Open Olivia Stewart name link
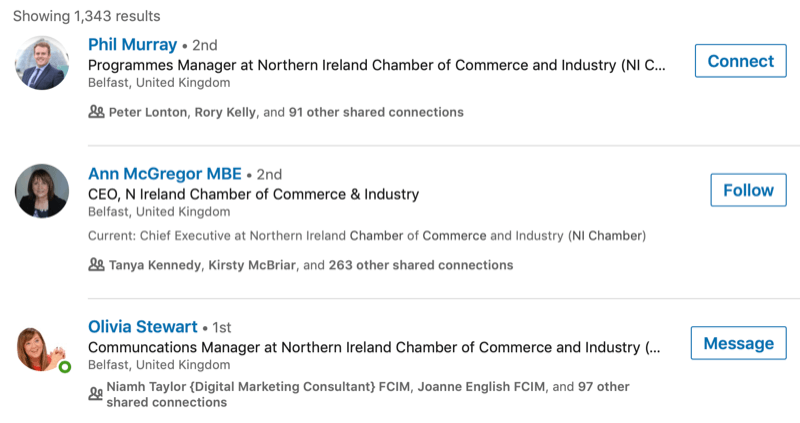Image resolution: width=800 pixels, height=423 pixels. click(142, 327)
